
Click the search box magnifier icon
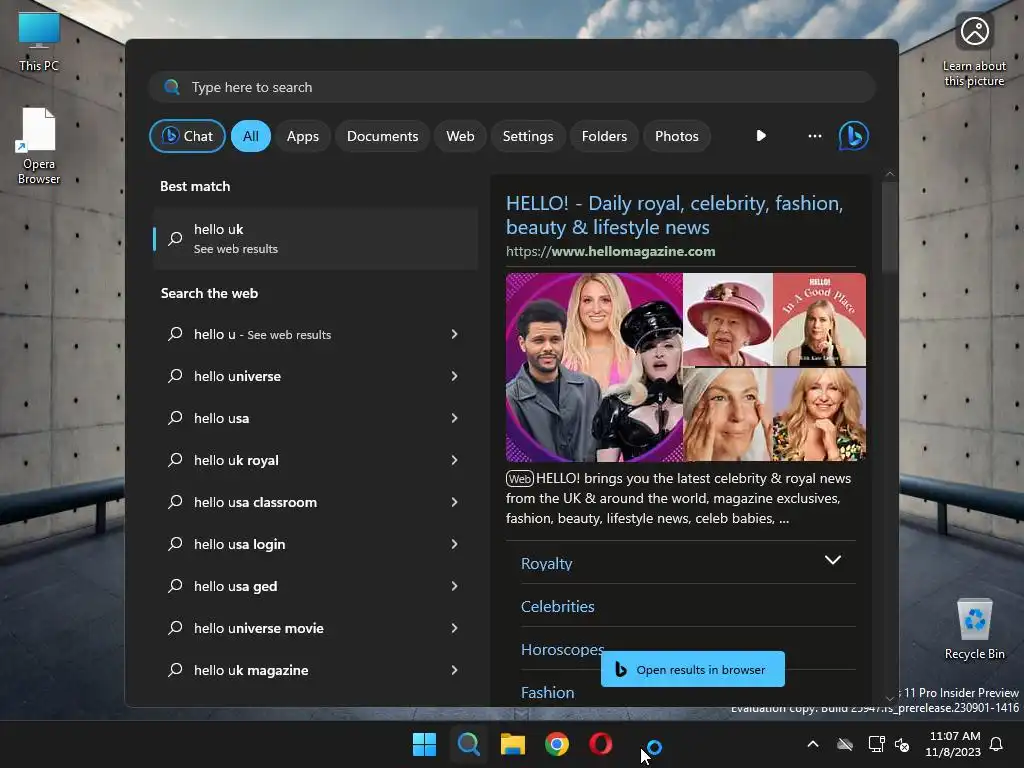click(x=172, y=87)
